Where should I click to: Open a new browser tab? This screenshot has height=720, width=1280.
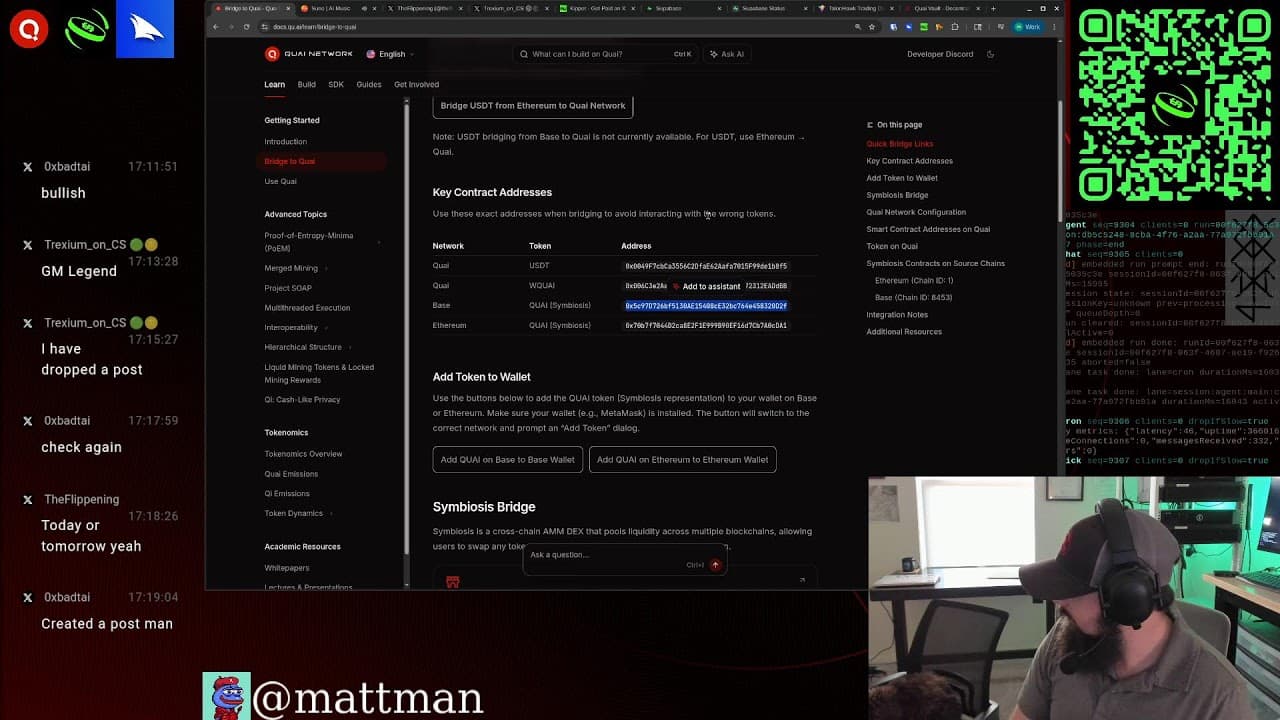pos(993,8)
